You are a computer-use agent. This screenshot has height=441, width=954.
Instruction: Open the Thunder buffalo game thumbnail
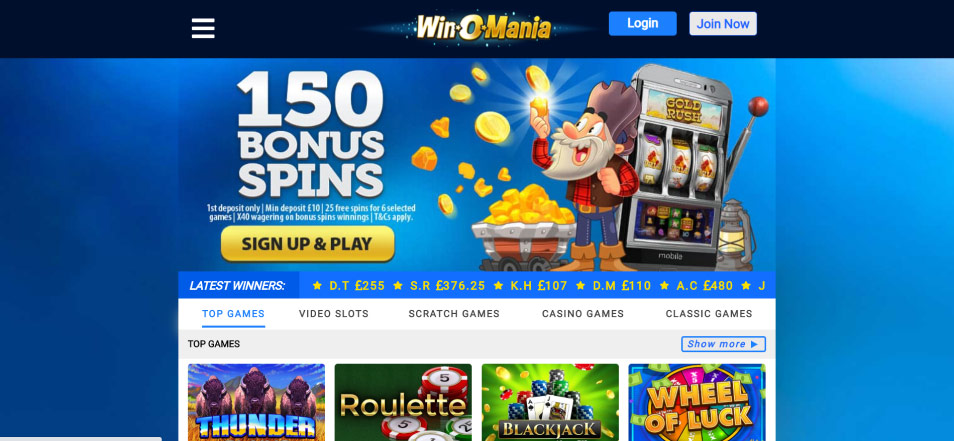[x=256, y=402]
